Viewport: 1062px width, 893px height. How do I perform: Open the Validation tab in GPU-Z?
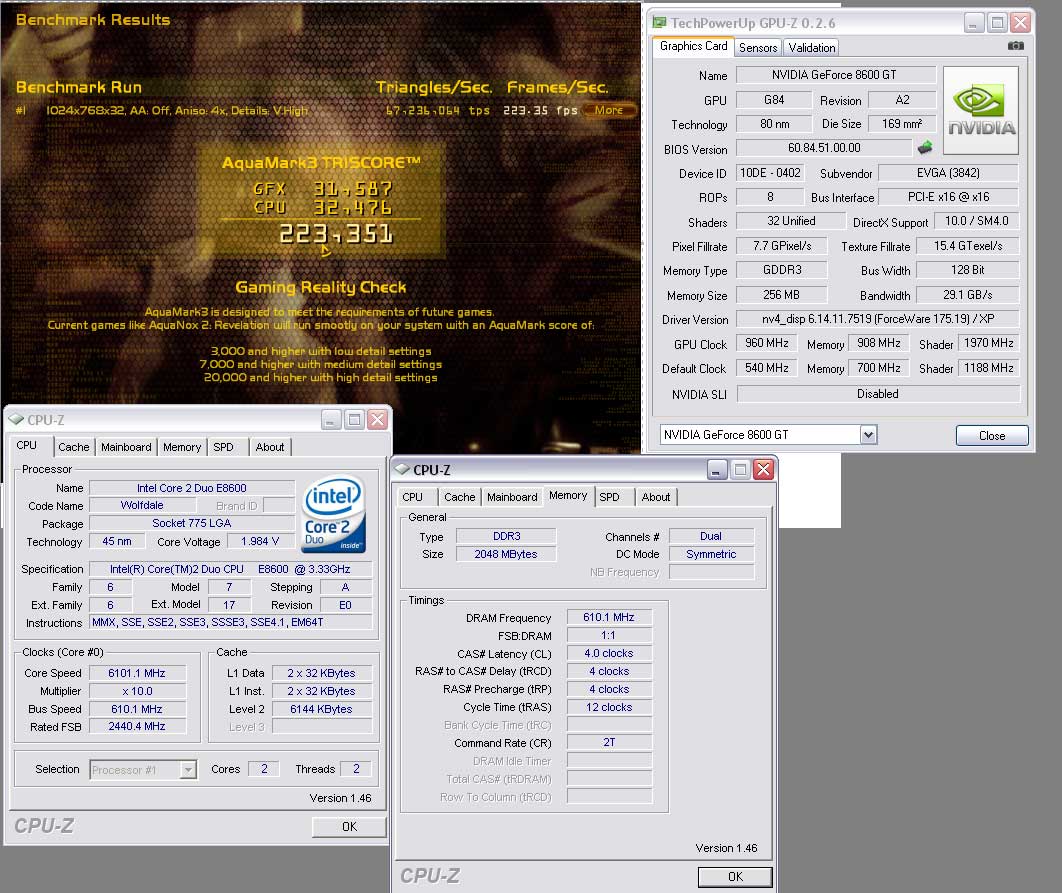pos(811,47)
